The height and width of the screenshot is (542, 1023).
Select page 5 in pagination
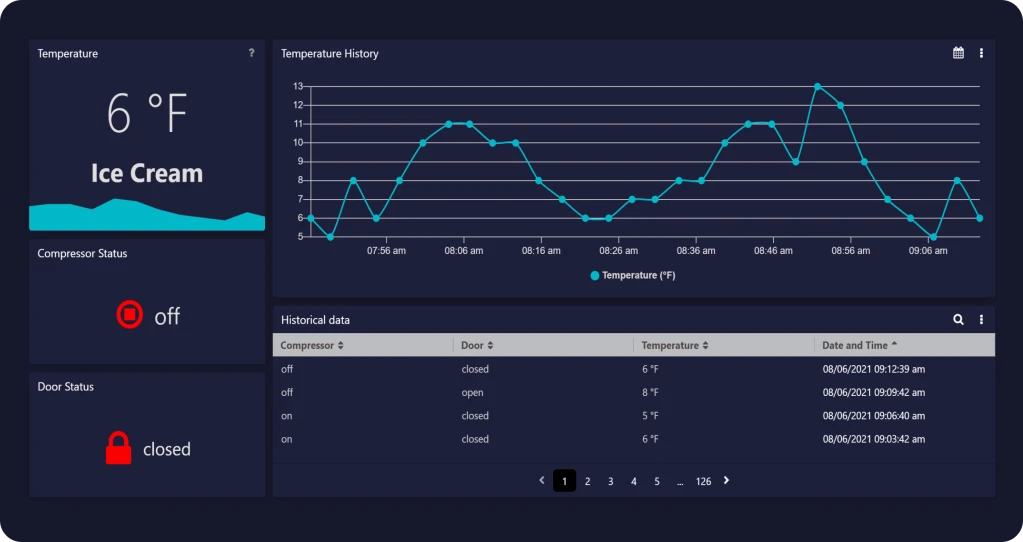point(657,482)
